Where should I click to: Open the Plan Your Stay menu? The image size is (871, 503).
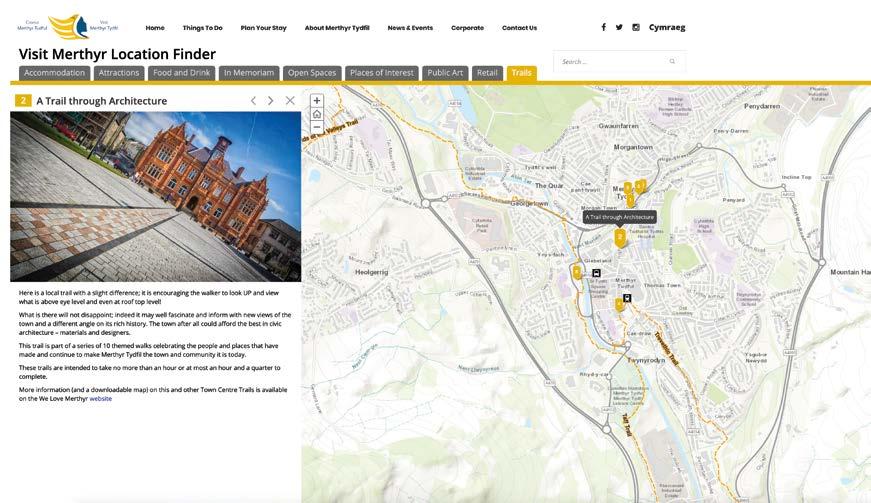point(263,28)
